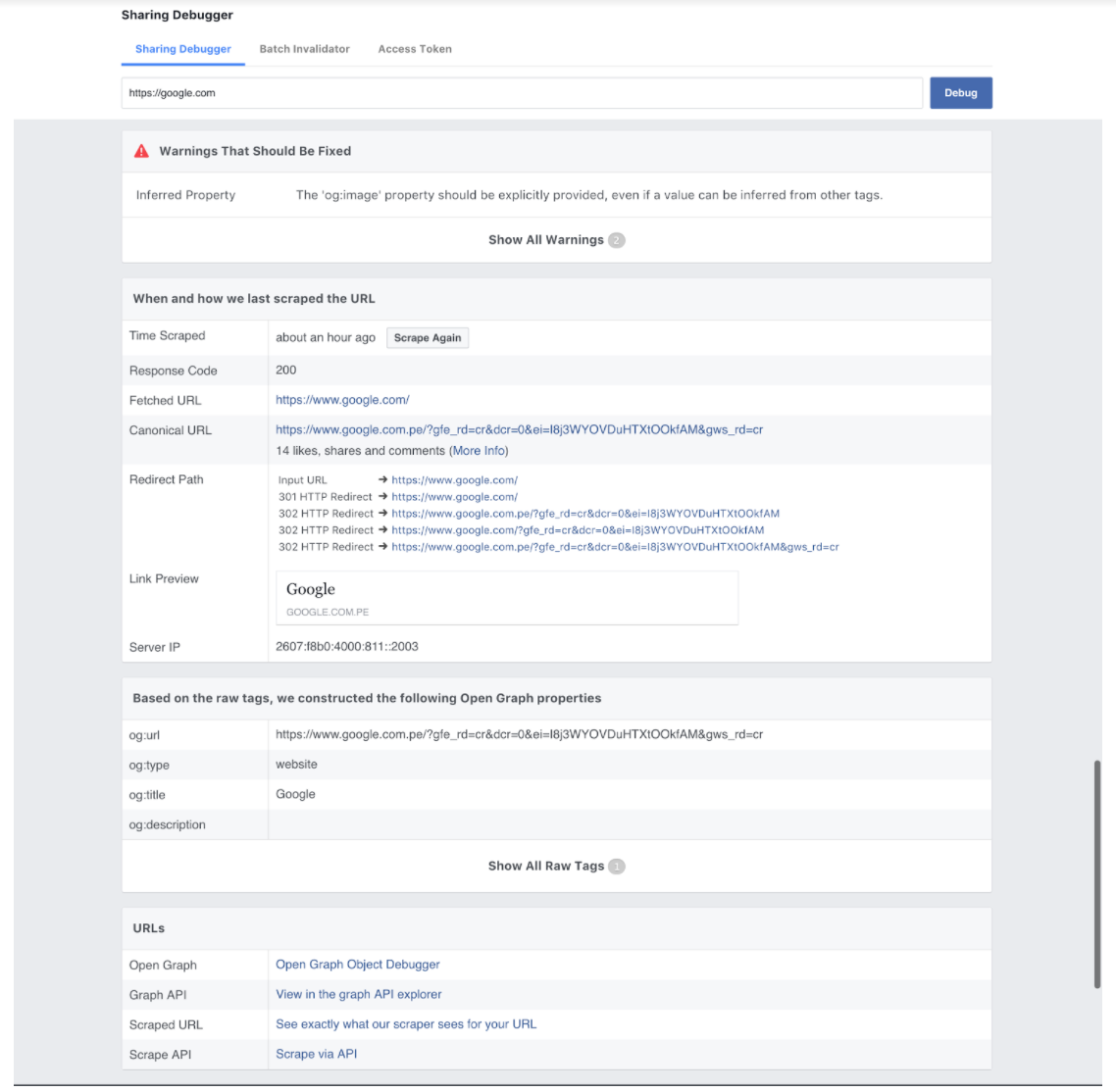
Task: Expand Show All Warnings
Action: 546,240
